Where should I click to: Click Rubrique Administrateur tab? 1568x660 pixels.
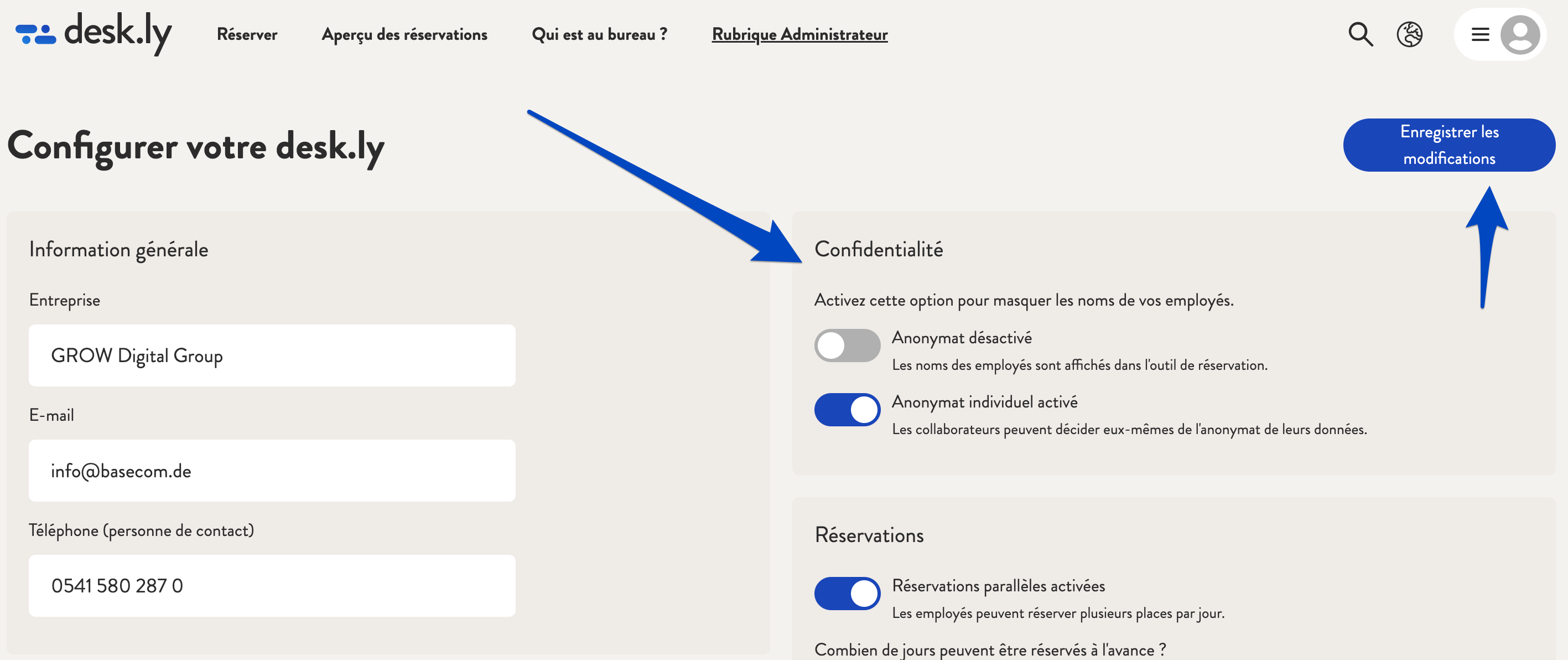click(799, 34)
